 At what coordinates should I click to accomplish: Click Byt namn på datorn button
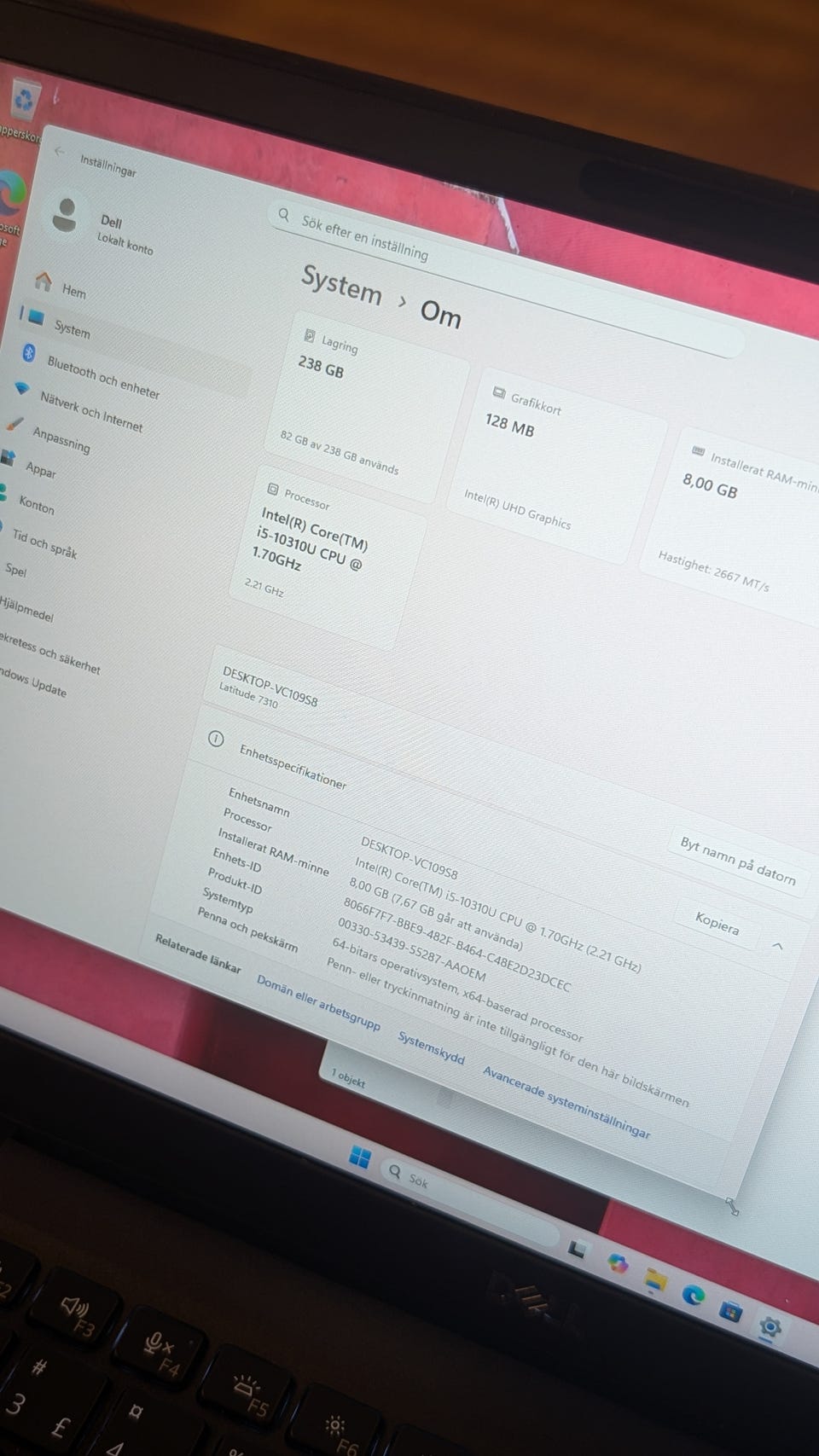[x=738, y=861]
